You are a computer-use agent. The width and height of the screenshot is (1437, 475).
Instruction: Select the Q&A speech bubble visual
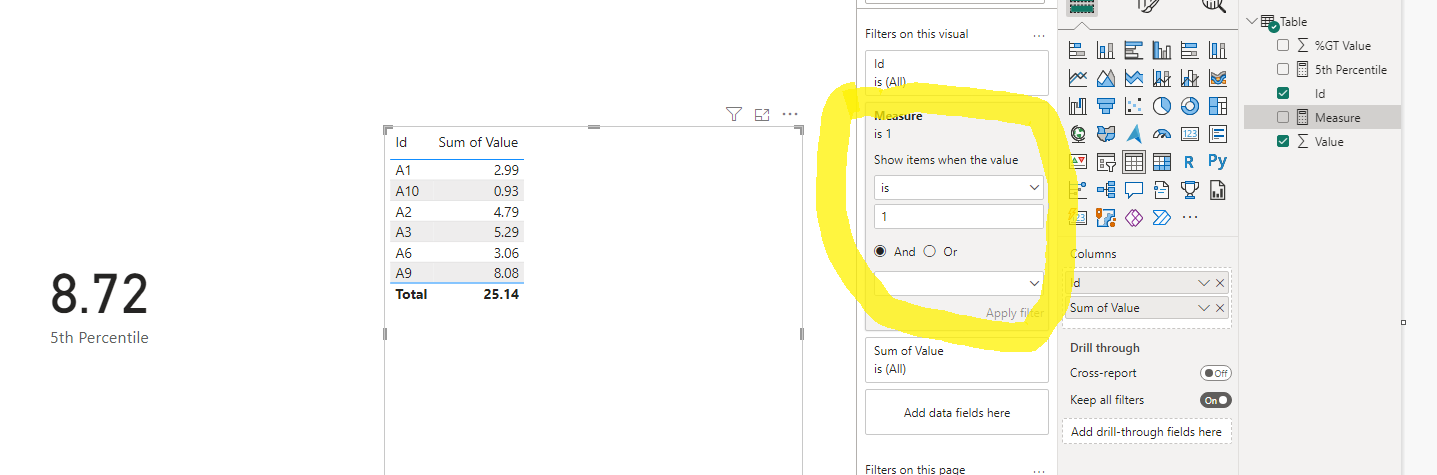[1134, 190]
